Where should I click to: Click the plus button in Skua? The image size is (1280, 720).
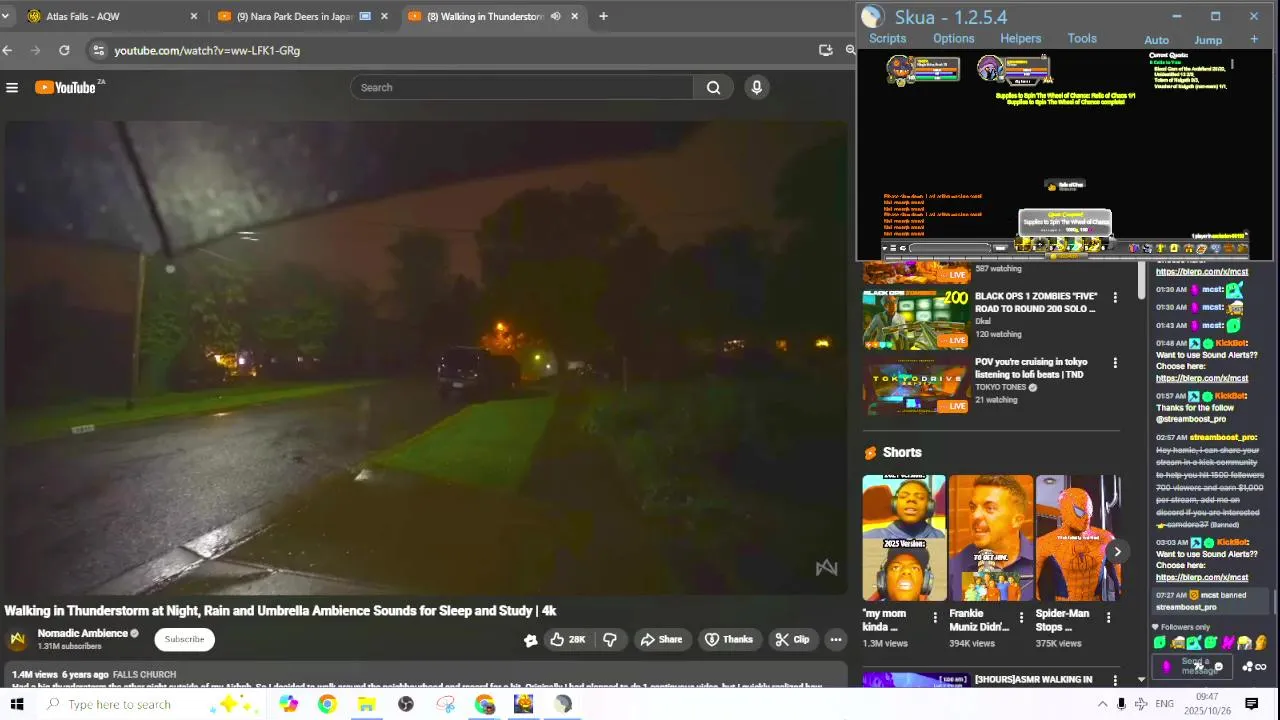[x=1254, y=39]
